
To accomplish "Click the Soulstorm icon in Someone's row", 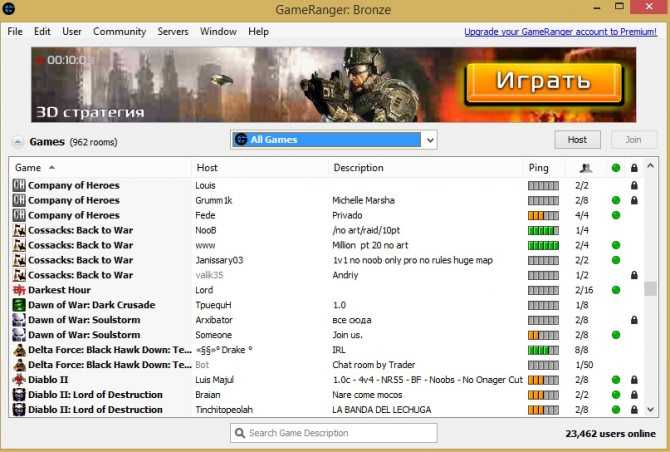I will coord(19,335).
